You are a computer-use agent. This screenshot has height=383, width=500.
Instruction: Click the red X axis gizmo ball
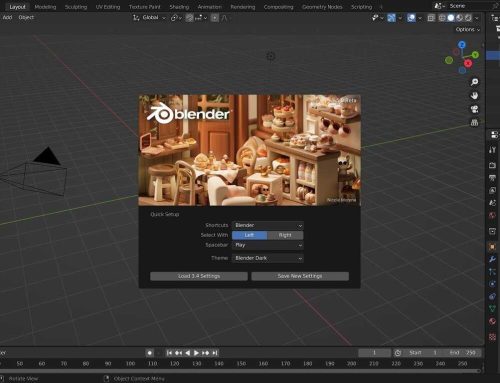pyautogui.click(x=468, y=63)
